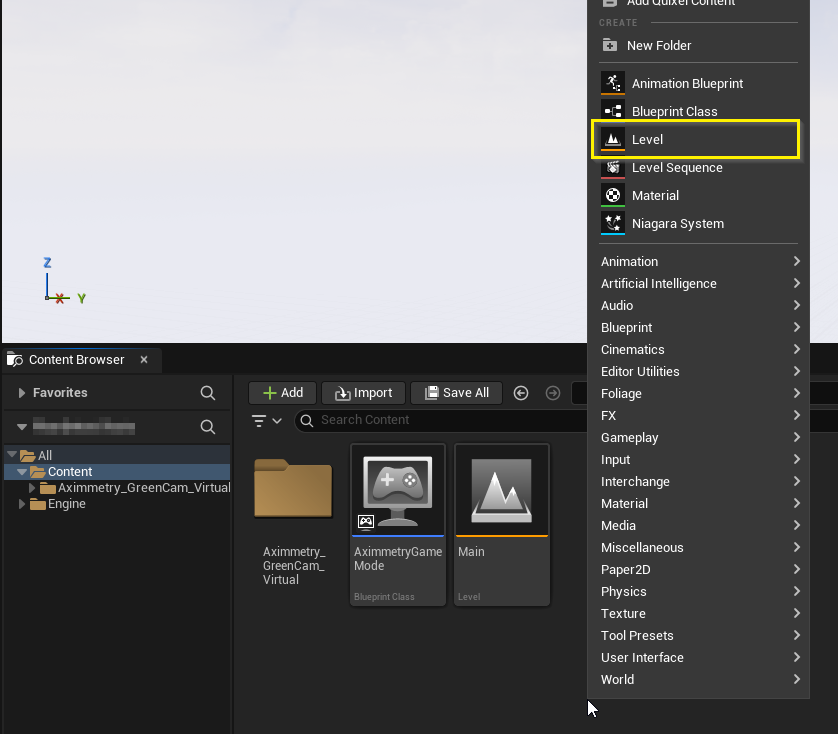Click the New Folder icon
The image size is (838, 734).
[x=610, y=45]
